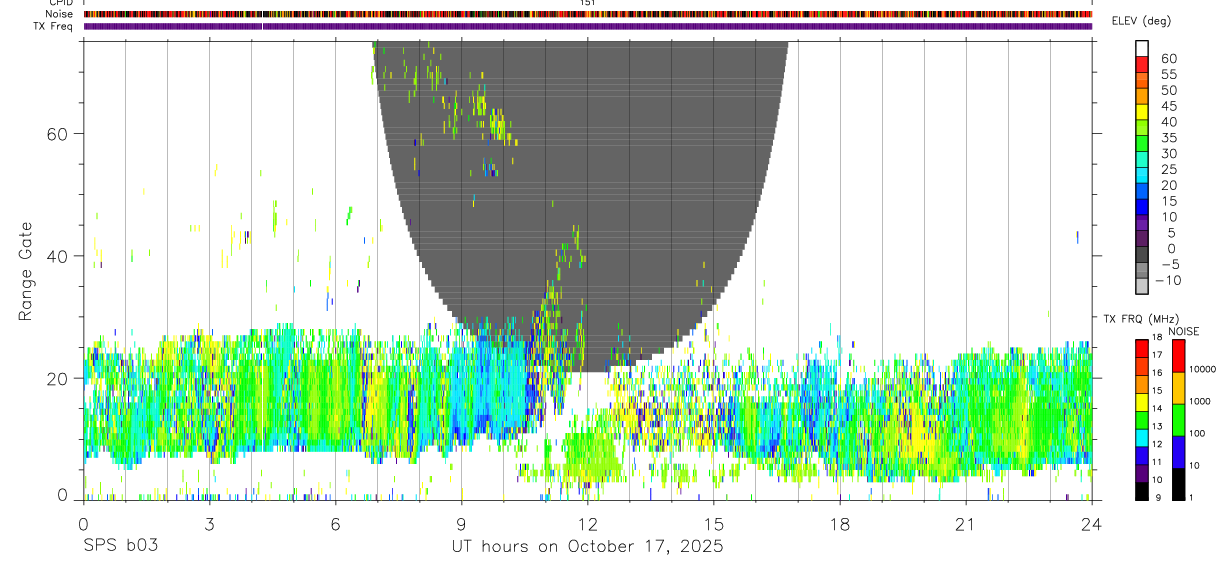1228x567 pixels.
Task: Click the '24' tick label on the time axis
Action: click(x=1092, y=524)
